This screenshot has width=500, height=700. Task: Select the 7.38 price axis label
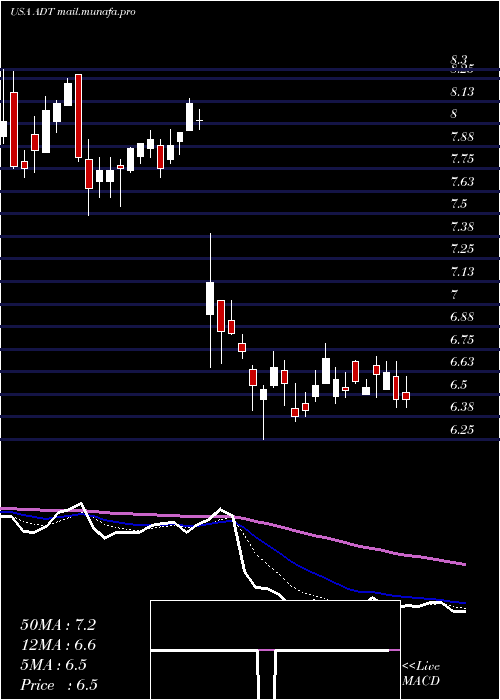tap(462, 227)
